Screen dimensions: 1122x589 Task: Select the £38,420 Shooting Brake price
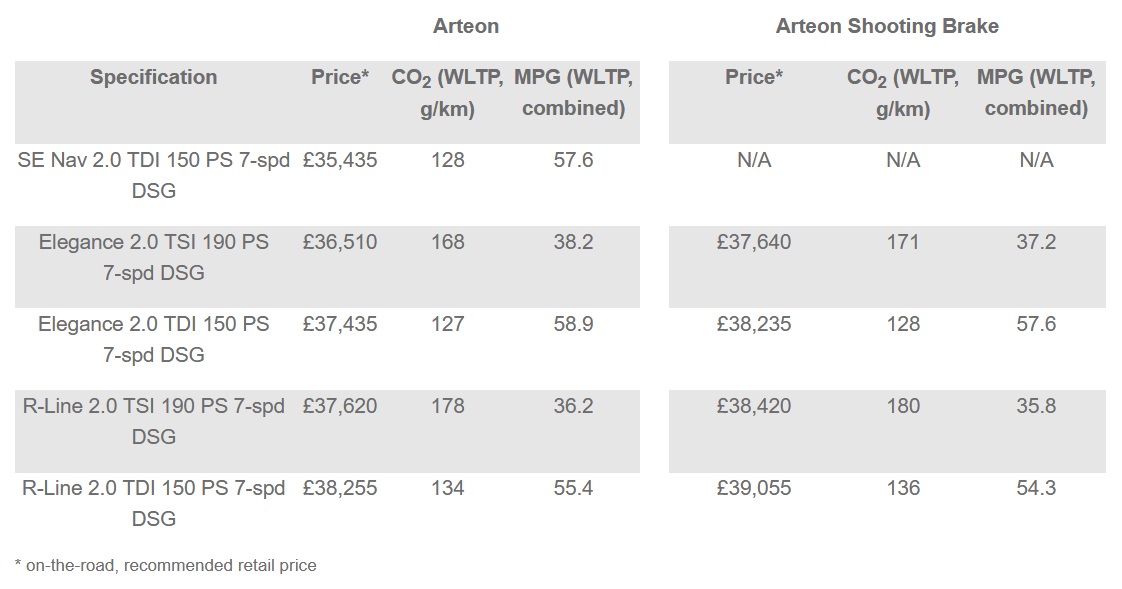tap(754, 406)
